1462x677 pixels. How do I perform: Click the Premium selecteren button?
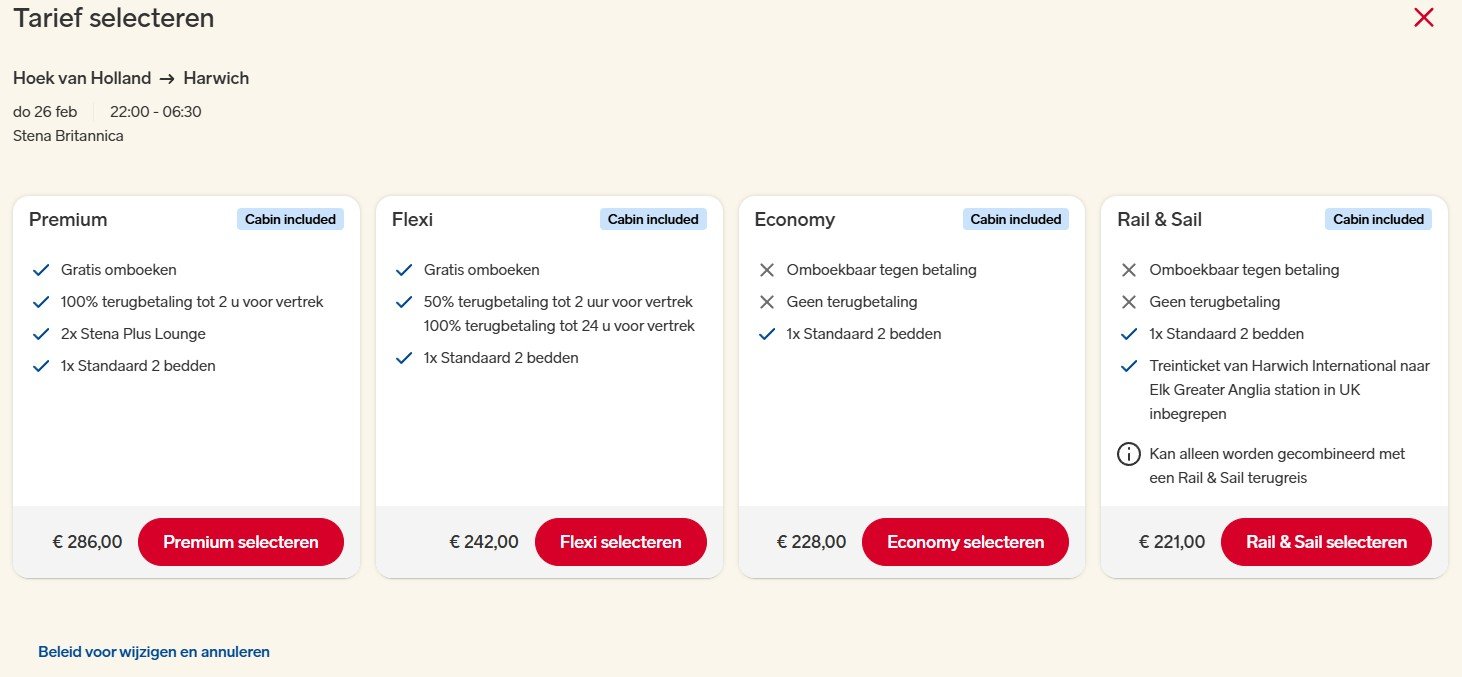pyautogui.click(x=241, y=541)
